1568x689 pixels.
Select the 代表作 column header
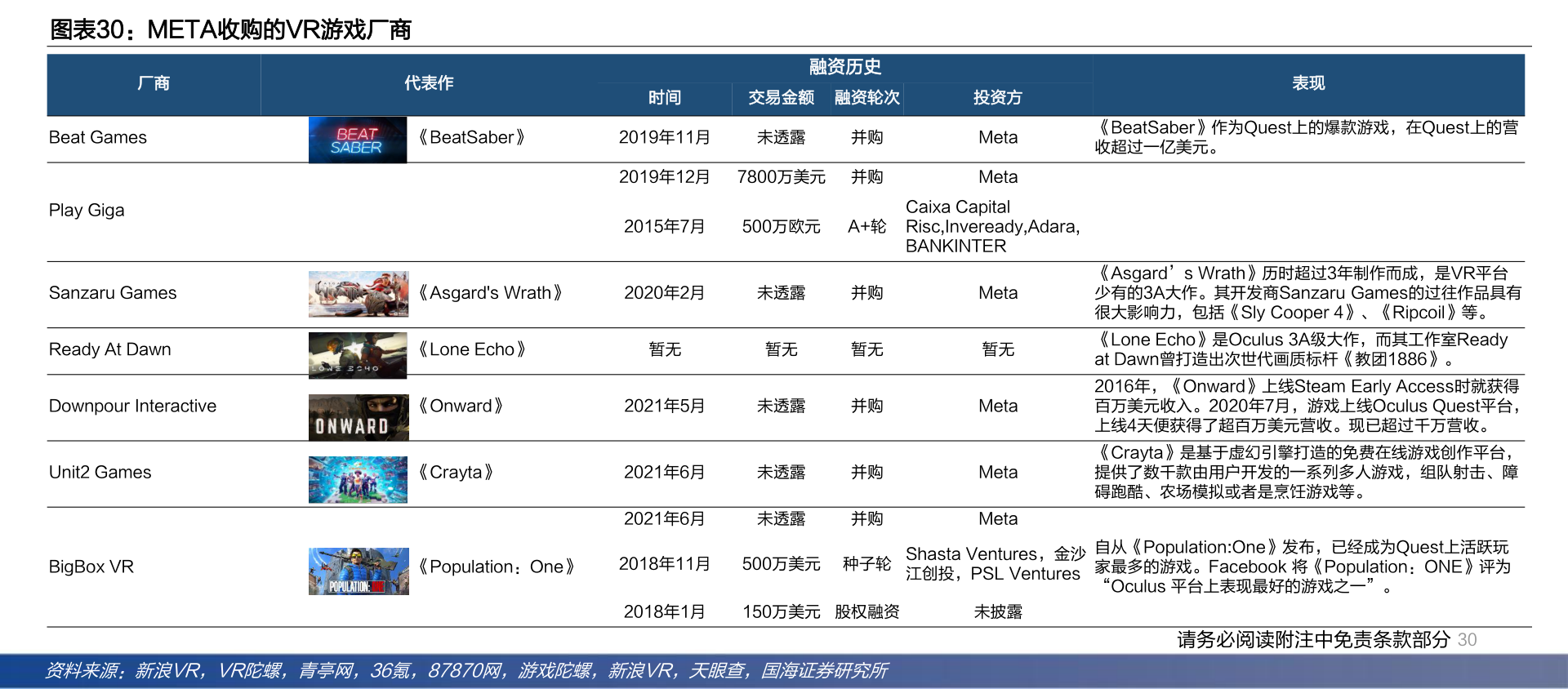point(429,83)
